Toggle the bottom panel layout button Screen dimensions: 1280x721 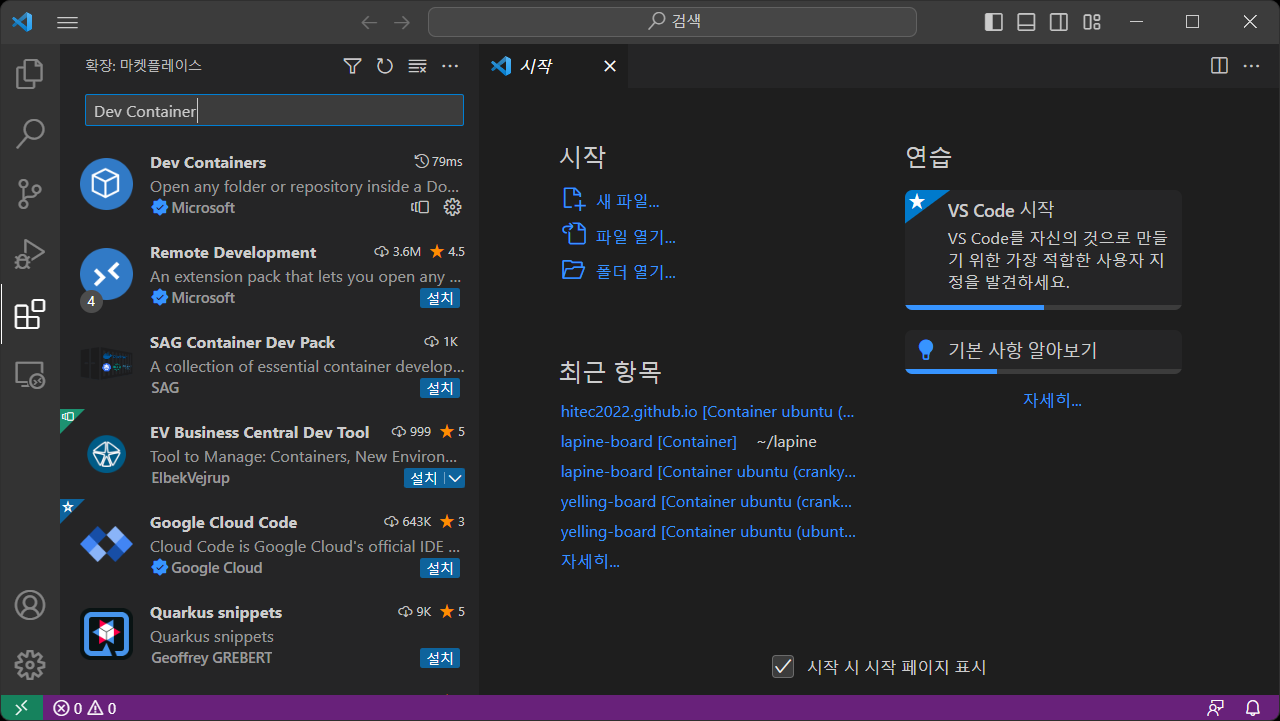coord(1026,22)
